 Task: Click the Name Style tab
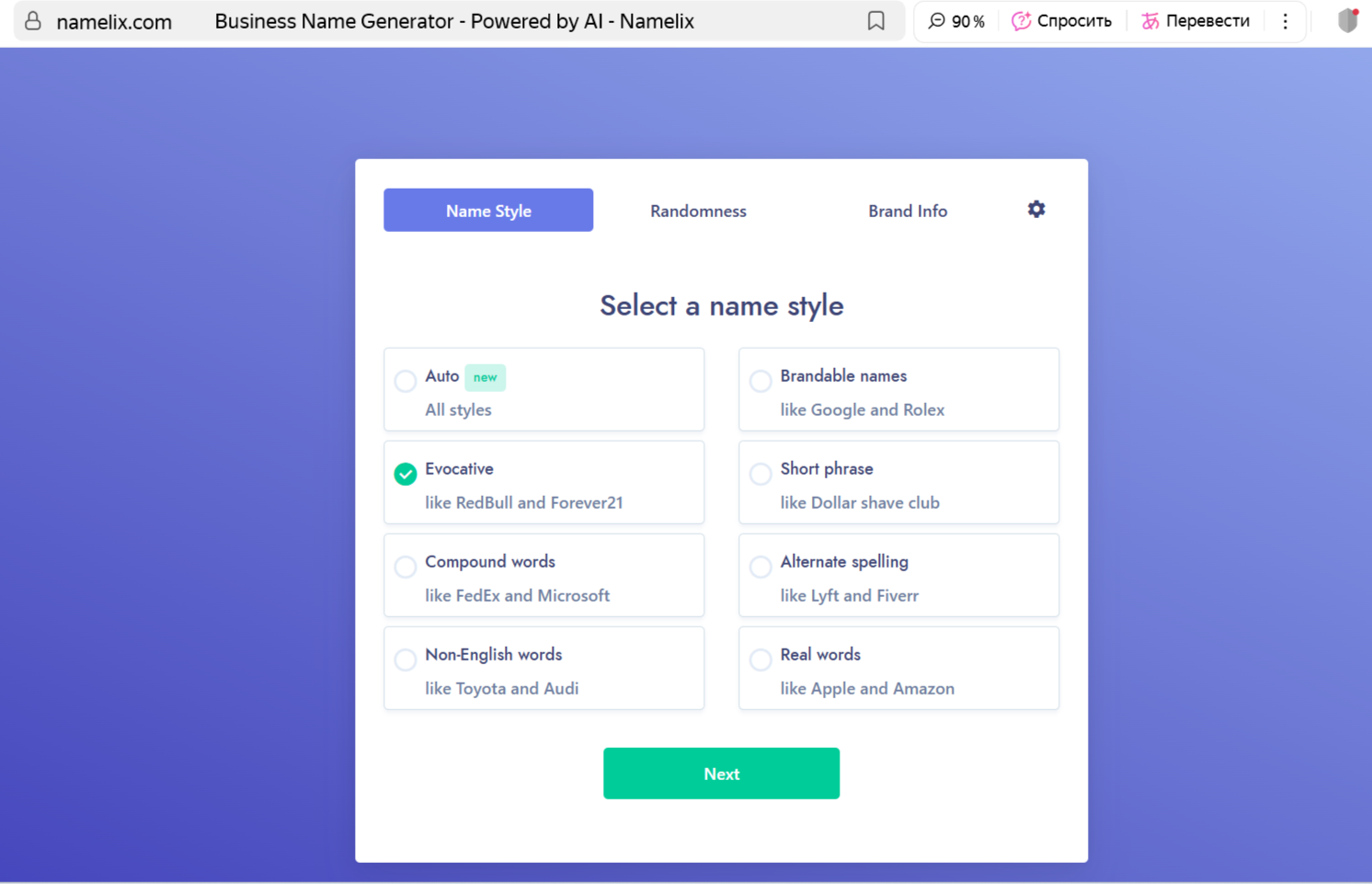(x=488, y=211)
